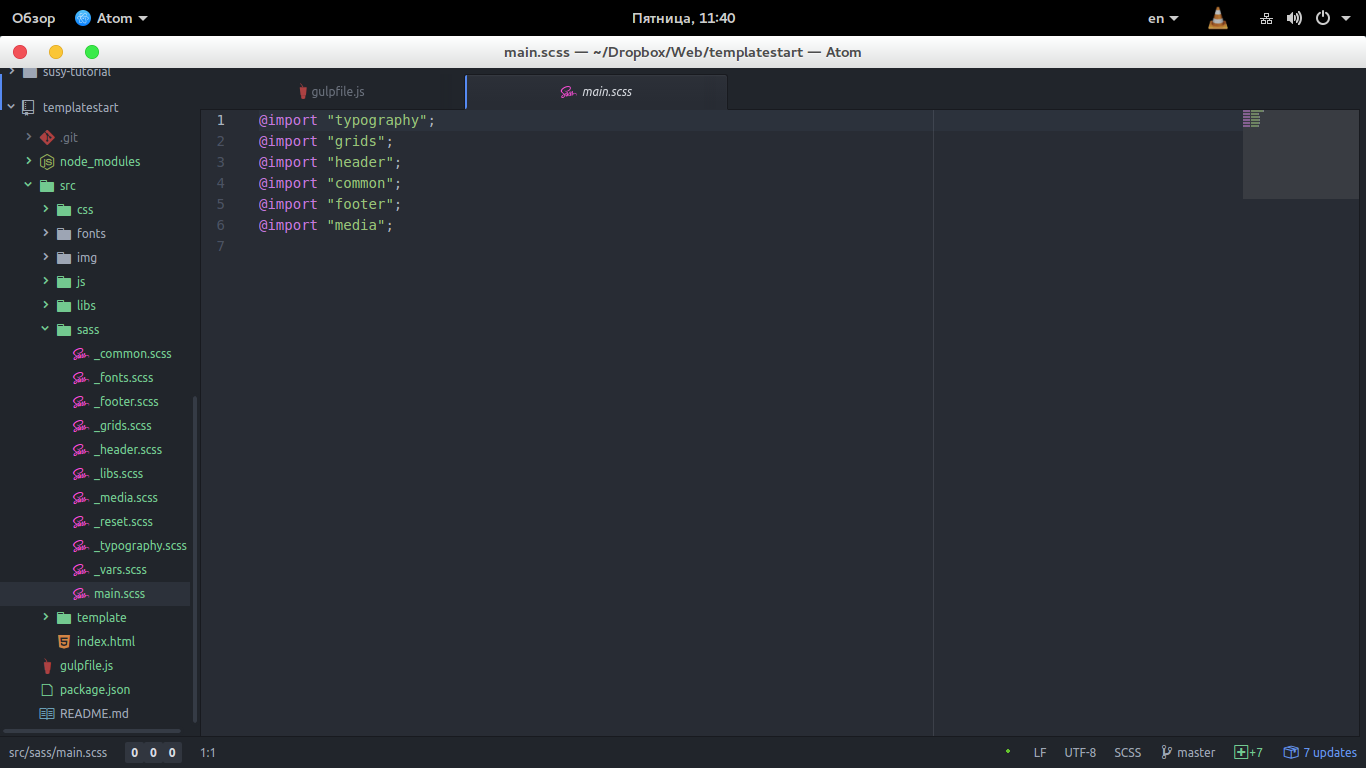This screenshot has width=1366, height=768.
Task: Click the Sass icon beside _libs.scss
Action: (80, 474)
